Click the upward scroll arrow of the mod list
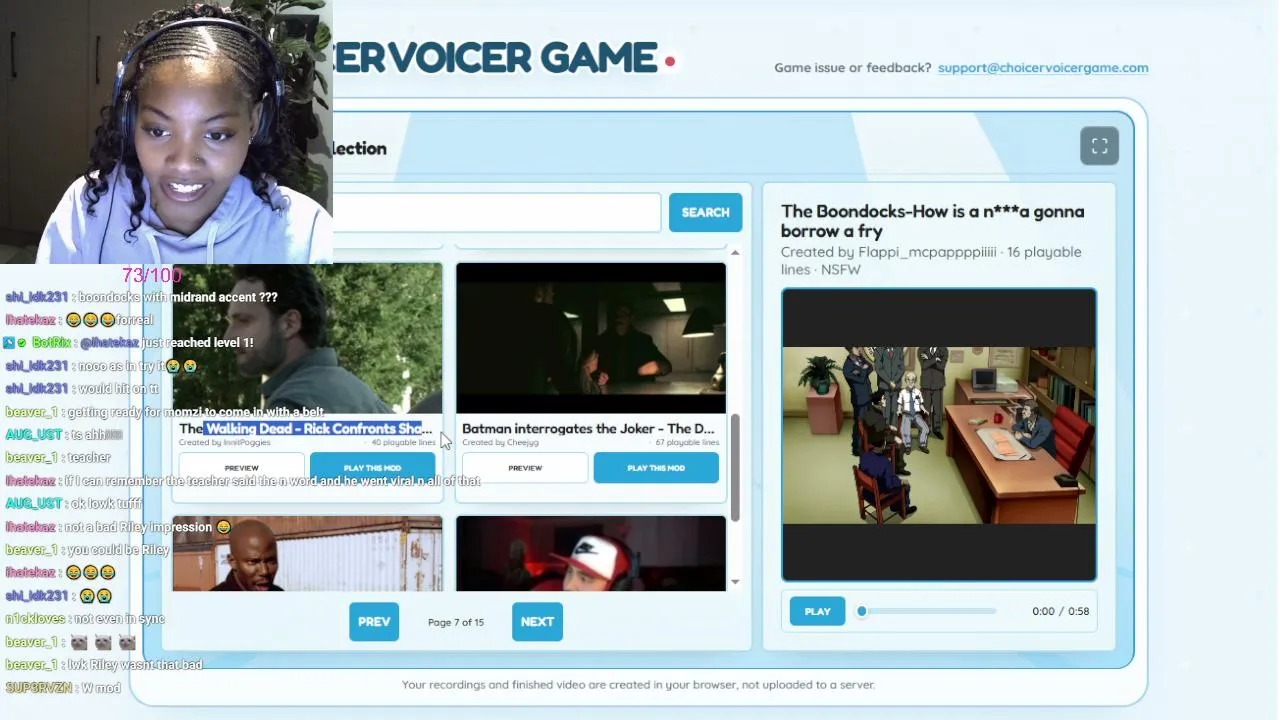This screenshot has width=1280, height=720. pos(735,253)
